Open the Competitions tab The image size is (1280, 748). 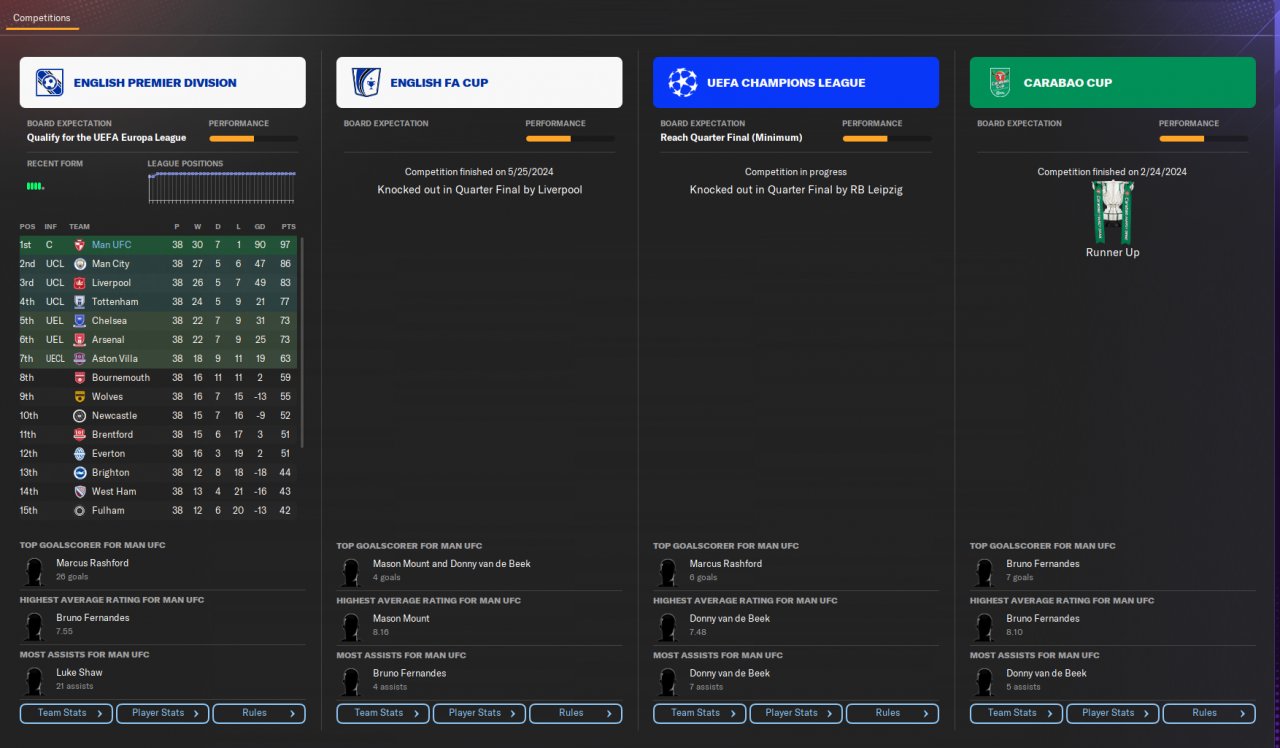(42, 18)
